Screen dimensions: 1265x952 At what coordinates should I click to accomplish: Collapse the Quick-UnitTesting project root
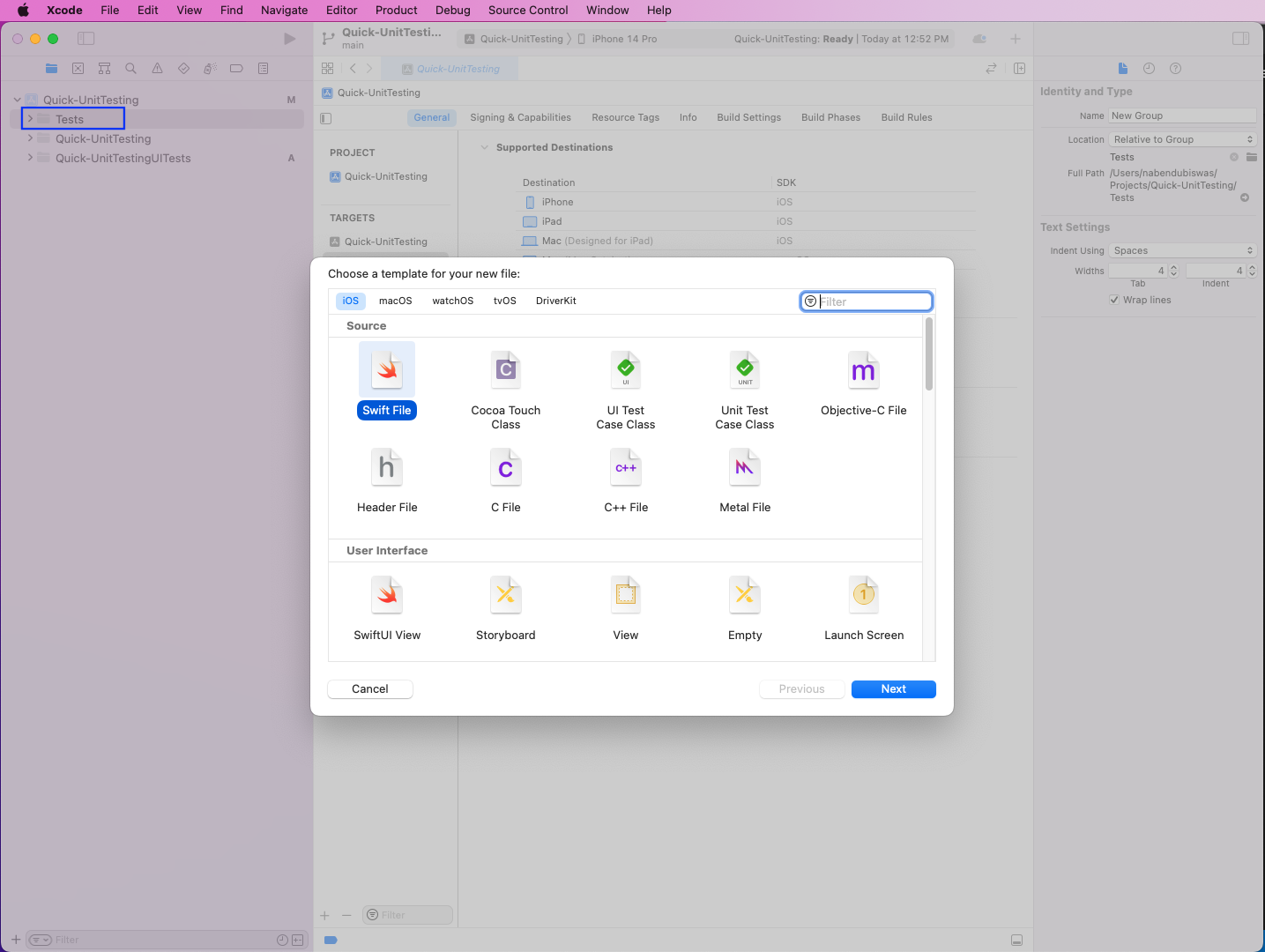(17, 100)
